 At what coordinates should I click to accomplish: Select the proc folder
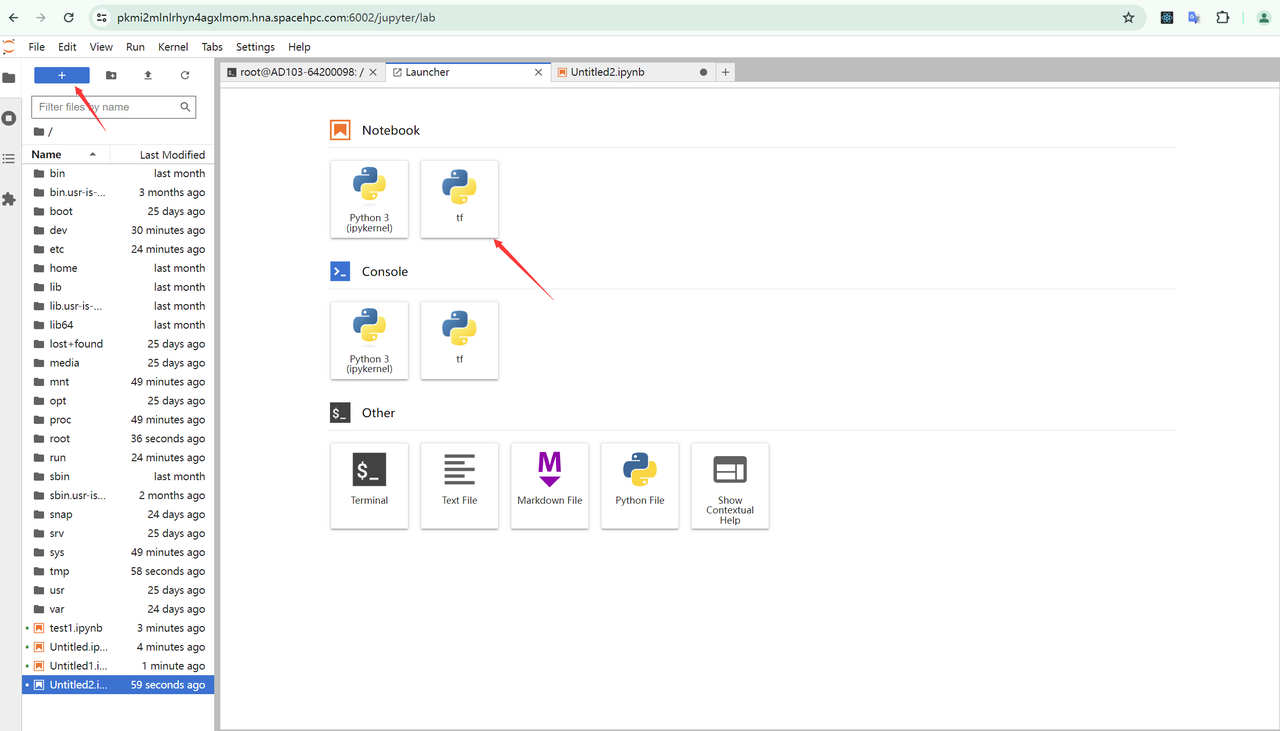[x=118, y=420]
